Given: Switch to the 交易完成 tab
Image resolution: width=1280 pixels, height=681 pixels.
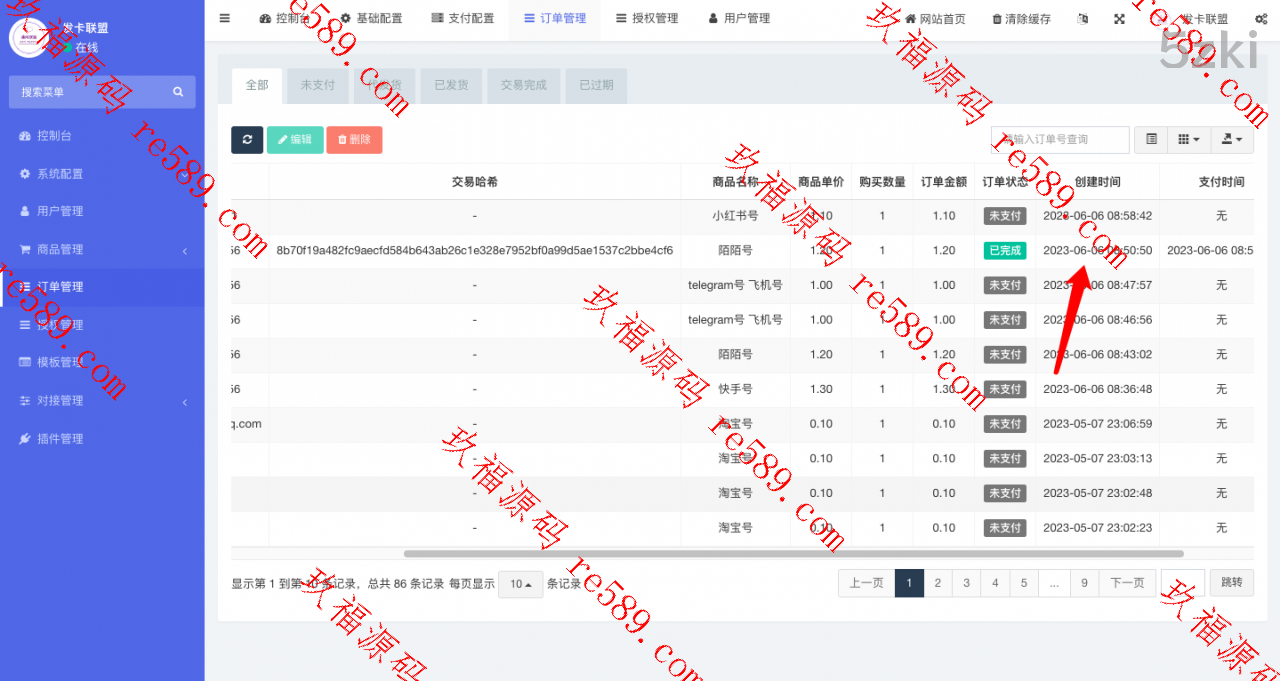Looking at the screenshot, I should (x=524, y=85).
